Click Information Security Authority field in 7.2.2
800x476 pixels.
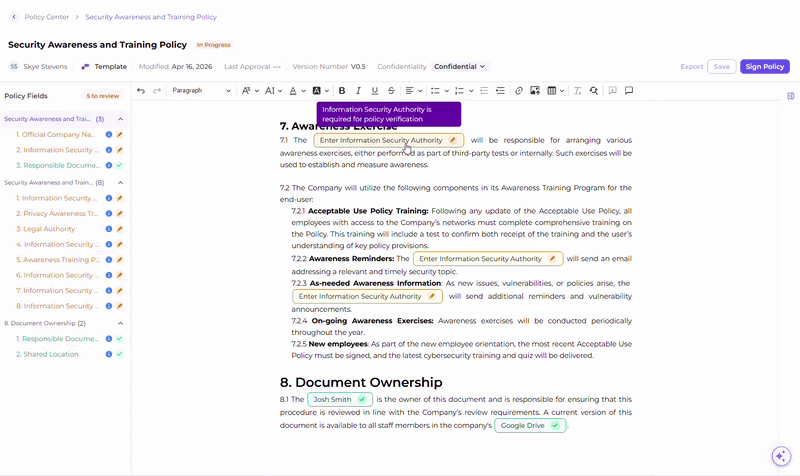[x=488, y=259]
